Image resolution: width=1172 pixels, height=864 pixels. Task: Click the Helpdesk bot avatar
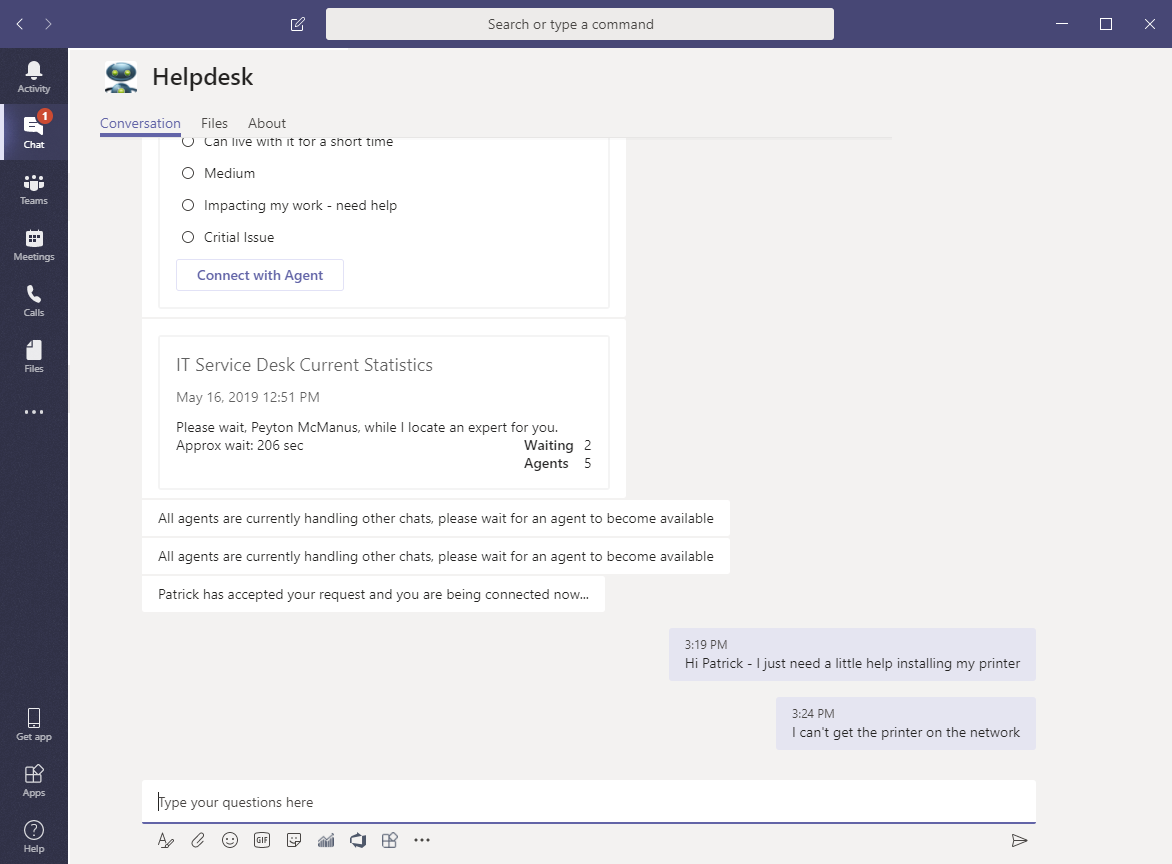[120, 77]
